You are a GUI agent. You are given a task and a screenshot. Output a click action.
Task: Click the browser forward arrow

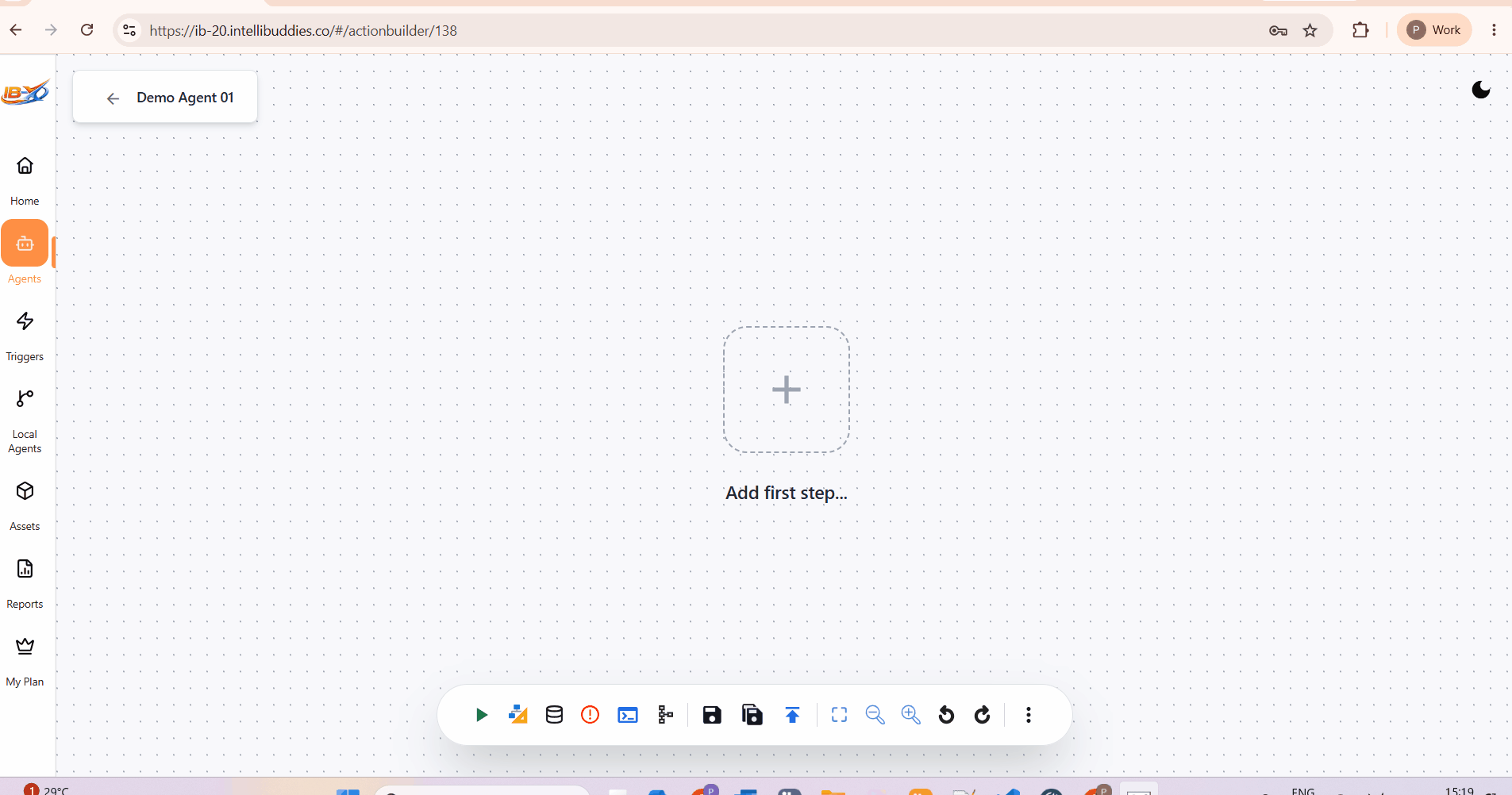pyautogui.click(x=52, y=30)
